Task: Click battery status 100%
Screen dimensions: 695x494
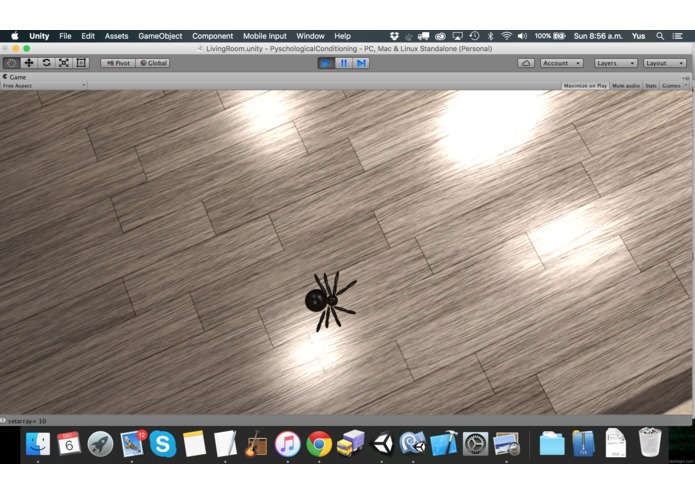Action: 550,36
